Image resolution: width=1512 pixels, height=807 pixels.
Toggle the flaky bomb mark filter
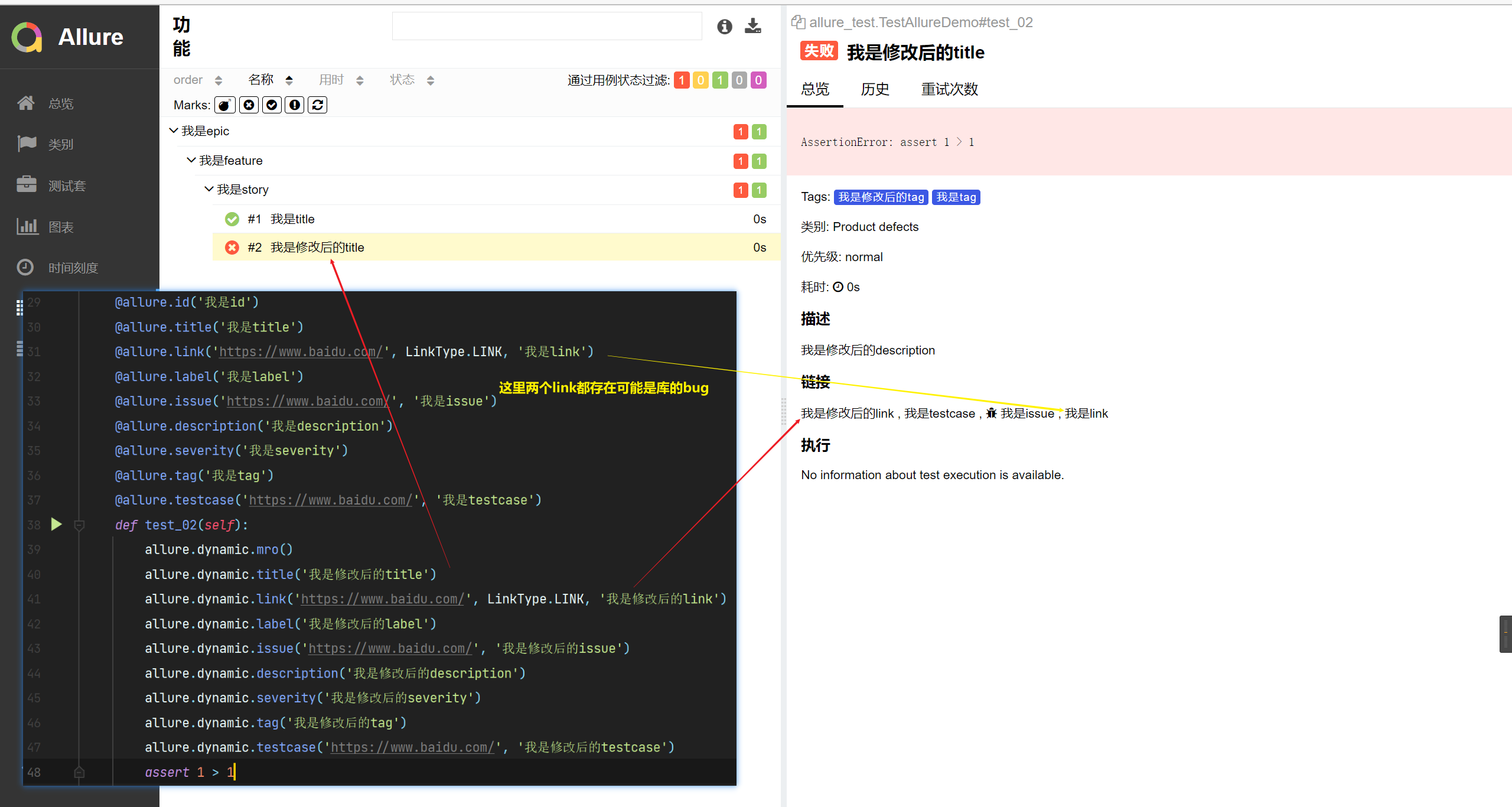coord(224,105)
